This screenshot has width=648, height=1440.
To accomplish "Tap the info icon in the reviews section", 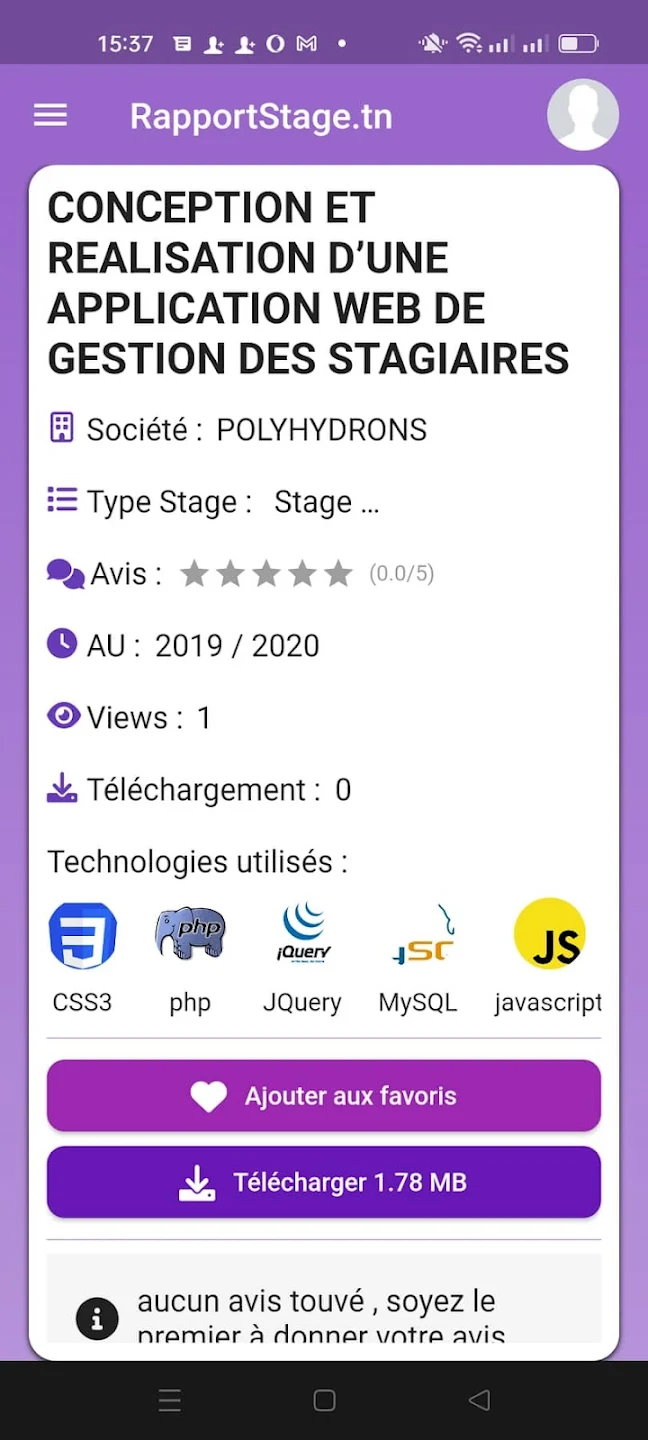I will (97, 1318).
